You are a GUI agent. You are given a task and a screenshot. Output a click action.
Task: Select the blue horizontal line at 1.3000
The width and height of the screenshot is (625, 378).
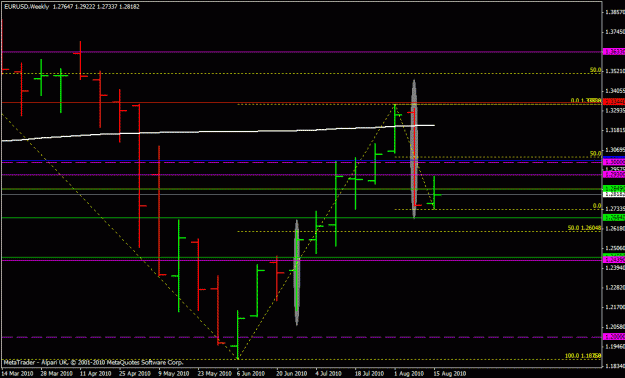(301, 161)
